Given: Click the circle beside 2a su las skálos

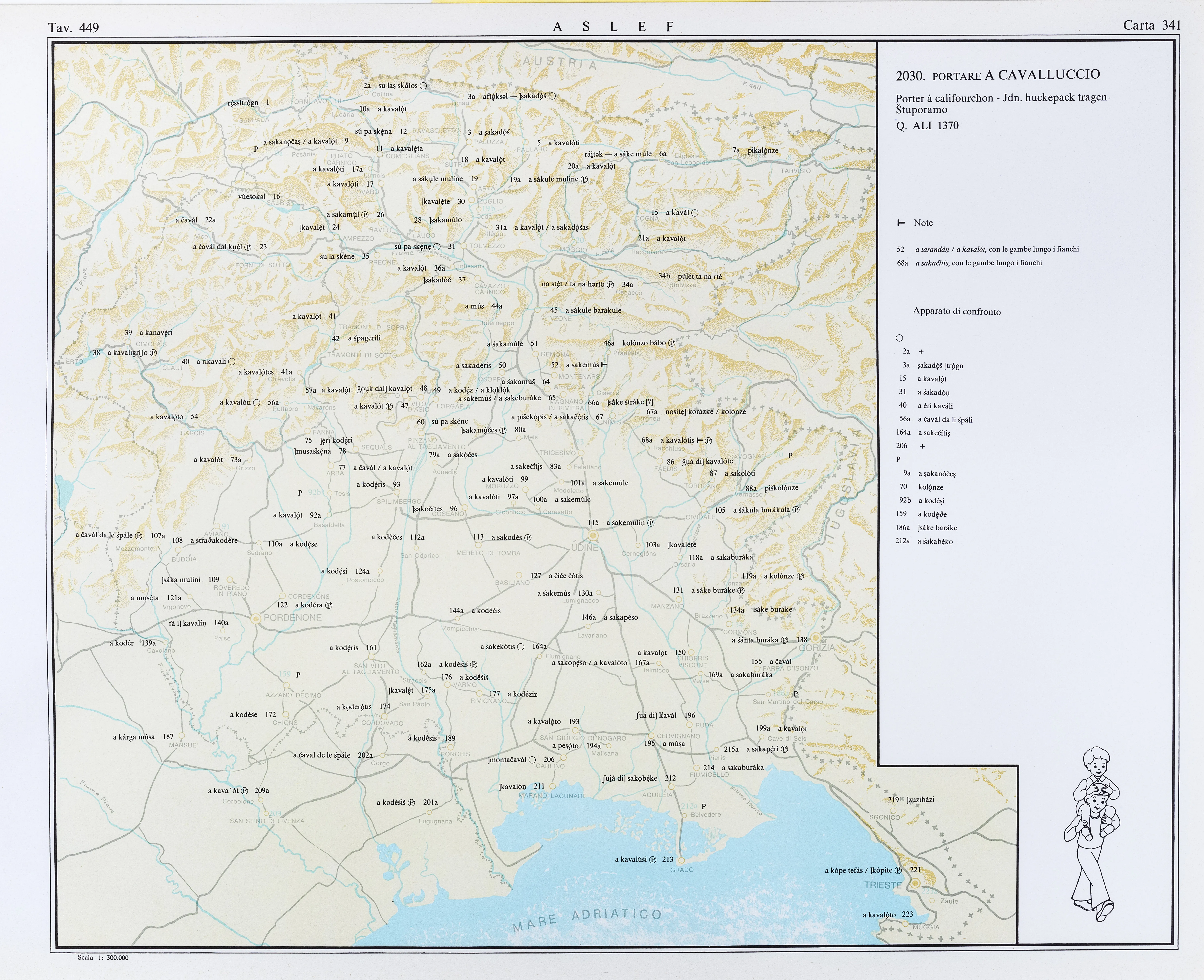Looking at the screenshot, I should pyautogui.click(x=423, y=86).
